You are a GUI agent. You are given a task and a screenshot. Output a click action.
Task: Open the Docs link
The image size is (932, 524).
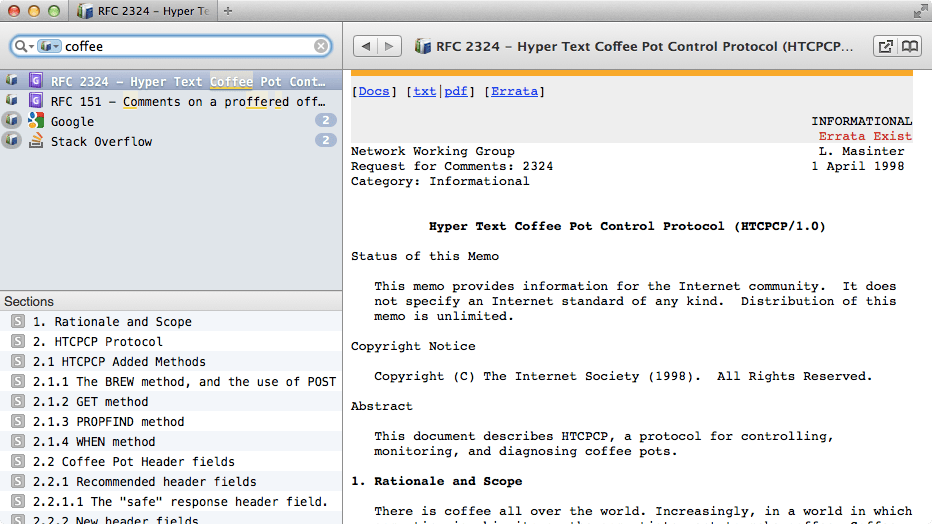[x=374, y=91]
